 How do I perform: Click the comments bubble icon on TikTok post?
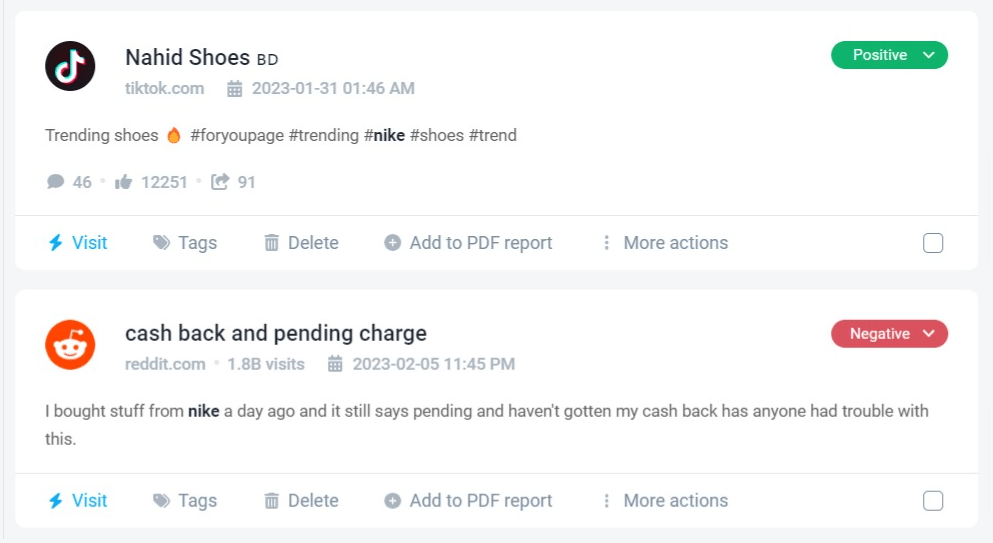click(x=55, y=182)
